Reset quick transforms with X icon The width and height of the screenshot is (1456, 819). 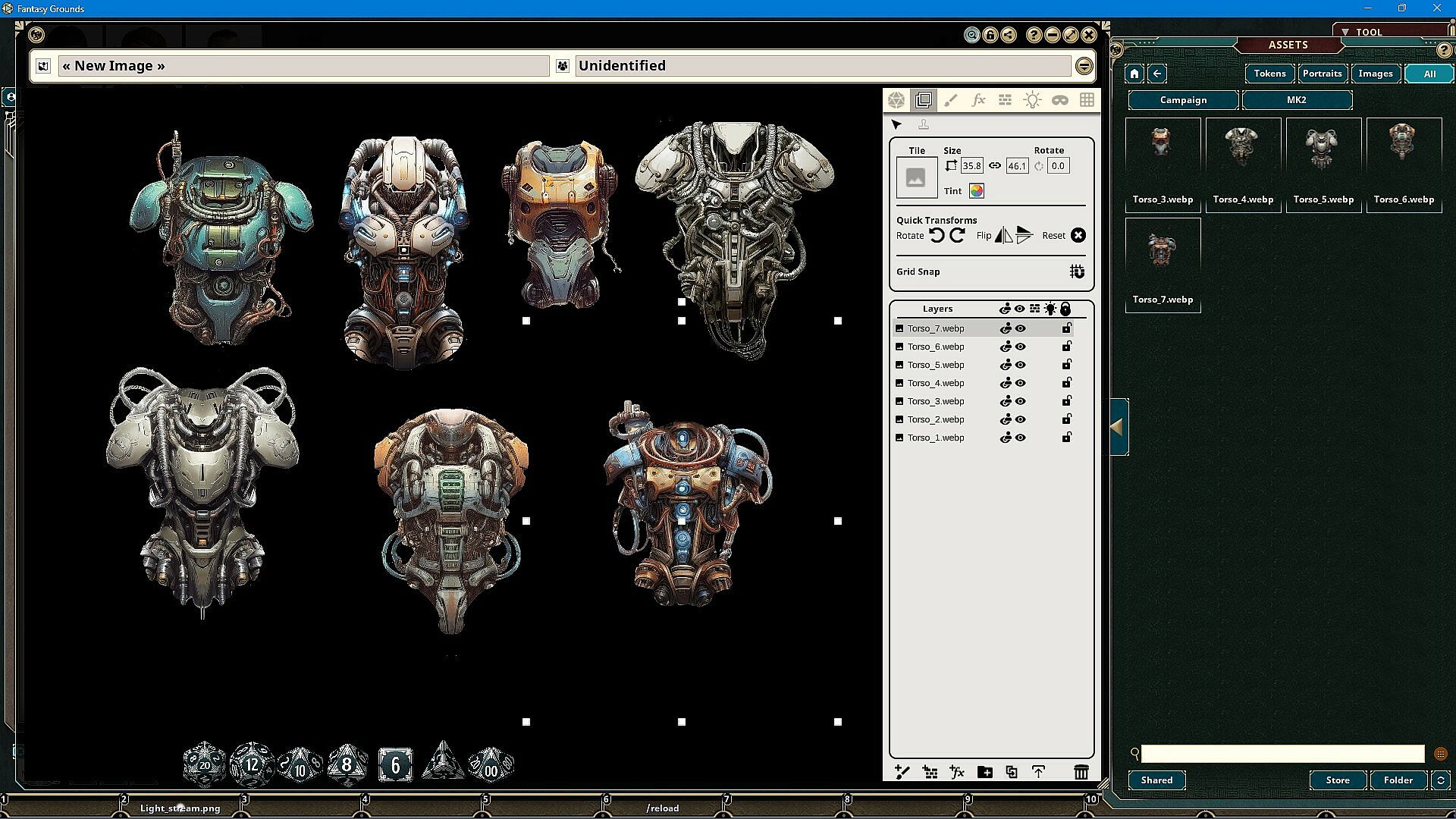pyautogui.click(x=1078, y=236)
